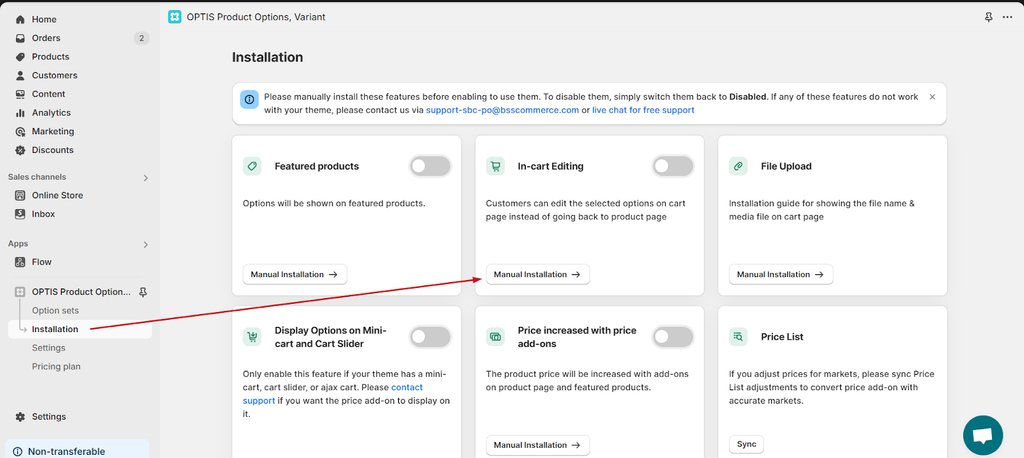Screen dimensions: 1024x458
Task: Open Option sets in the sidebar
Action: click(x=56, y=310)
